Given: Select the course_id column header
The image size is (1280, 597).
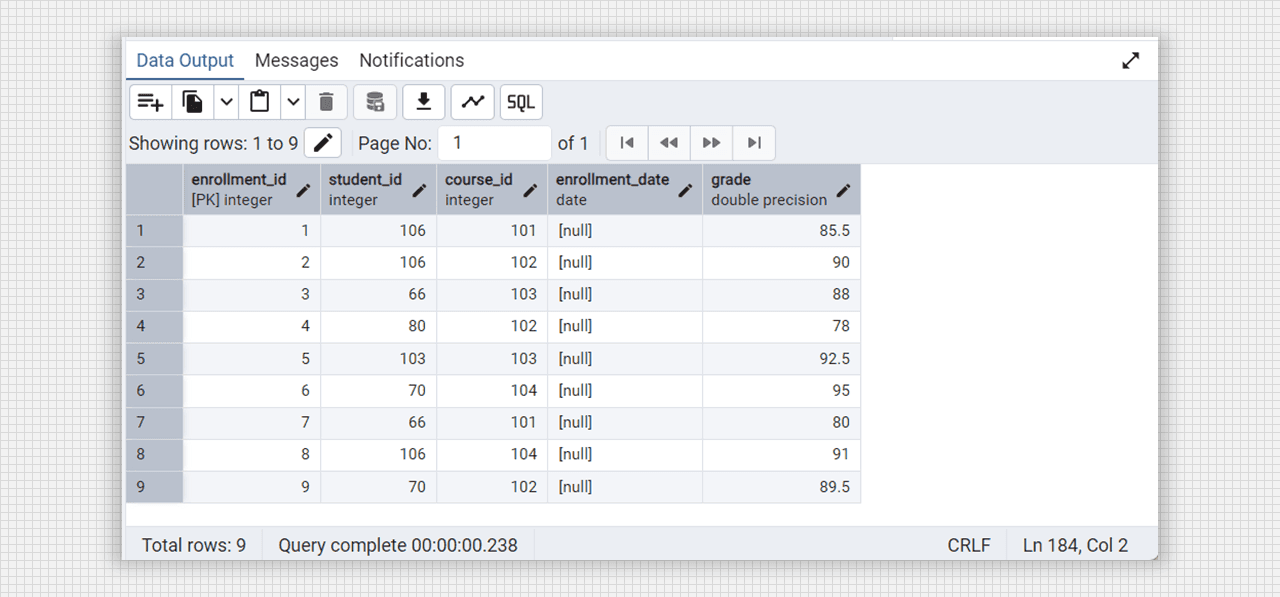Looking at the screenshot, I should (492, 190).
